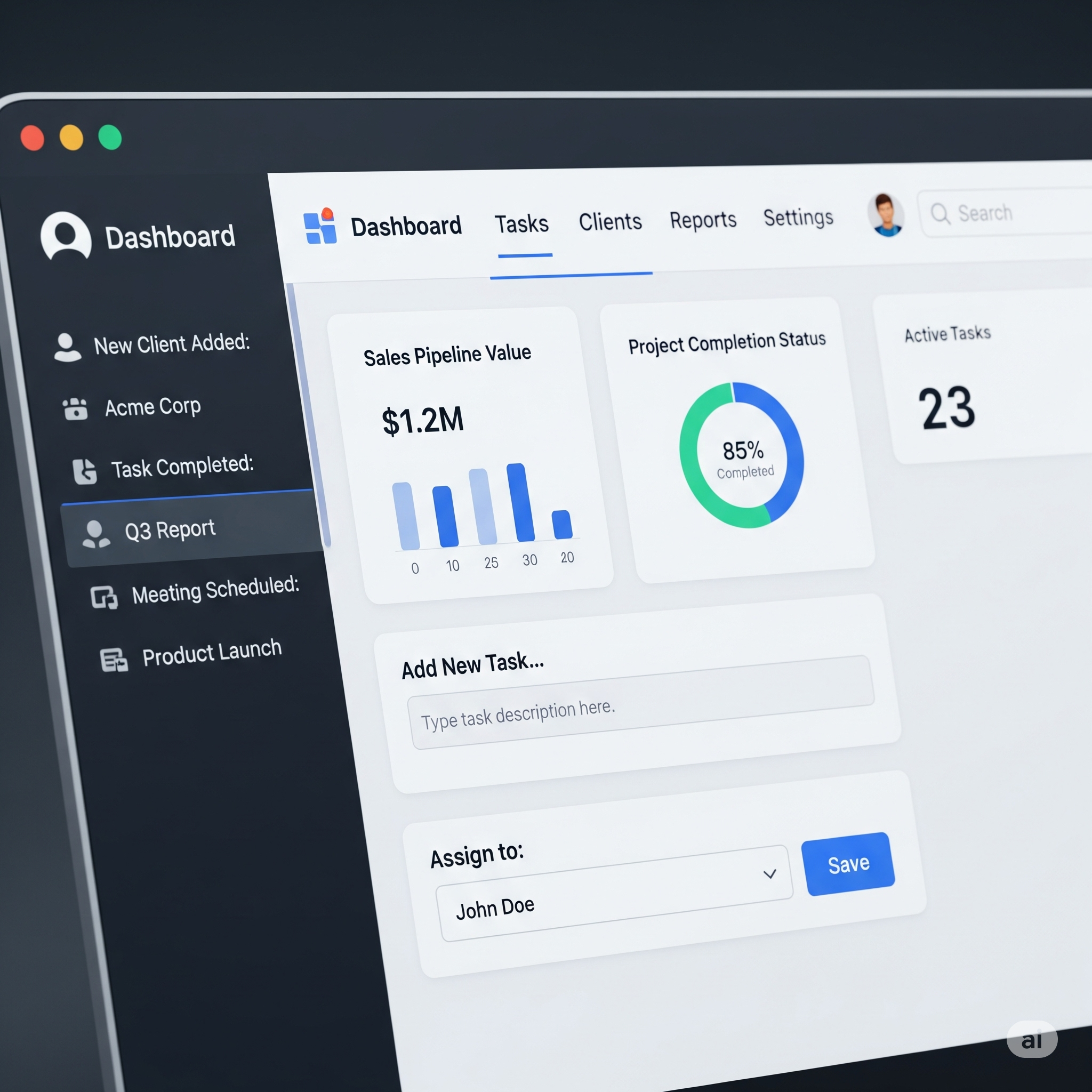Switch to the Tasks tab
This screenshot has width=1092, height=1092.
521,224
